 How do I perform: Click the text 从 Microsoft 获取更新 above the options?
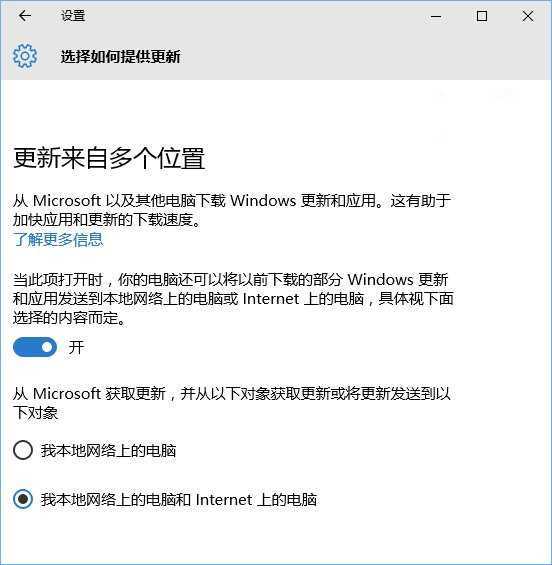point(232,403)
